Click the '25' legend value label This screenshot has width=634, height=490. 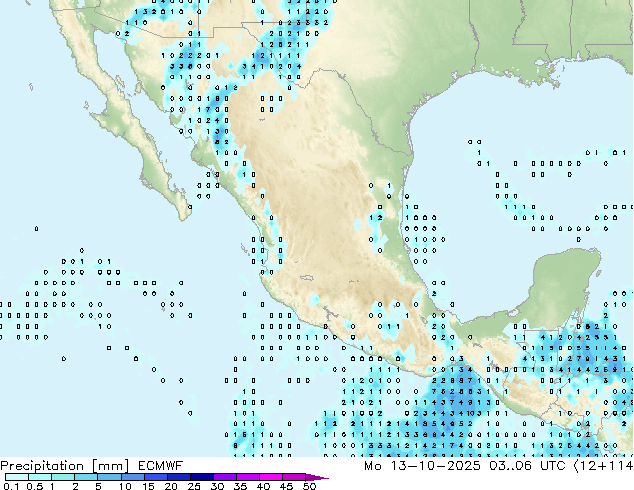click(194, 486)
